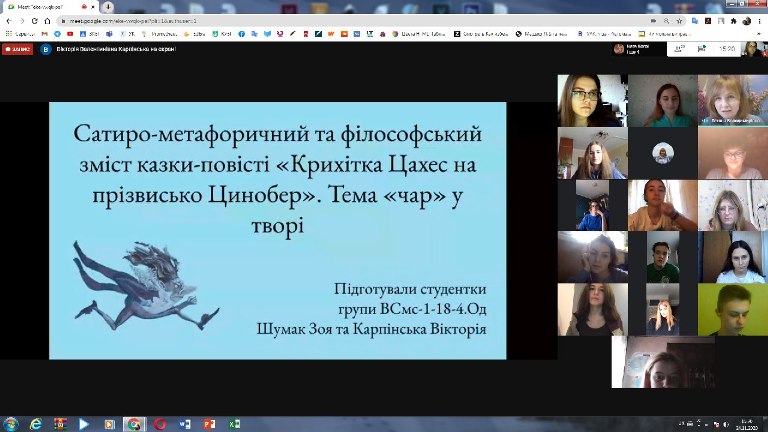Click the shared presentation slide
This screenshot has width=768, height=432.
pos(278,231)
